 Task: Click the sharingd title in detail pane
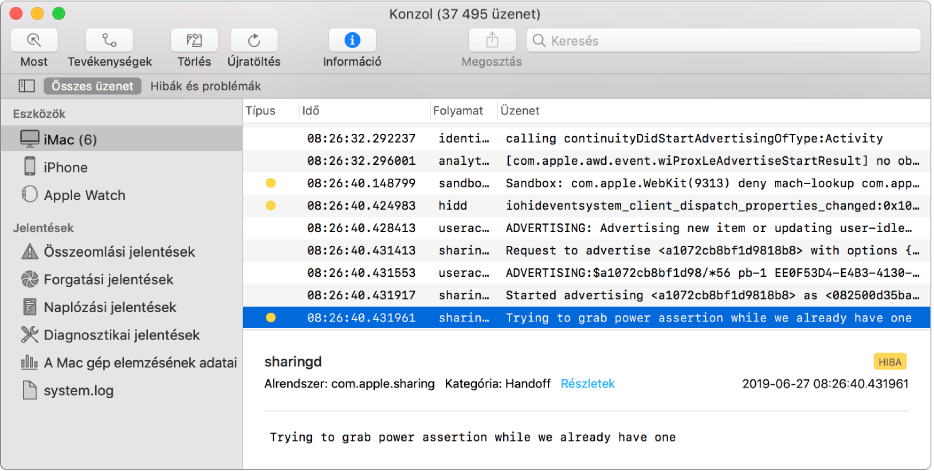pyautogui.click(x=293, y=362)
